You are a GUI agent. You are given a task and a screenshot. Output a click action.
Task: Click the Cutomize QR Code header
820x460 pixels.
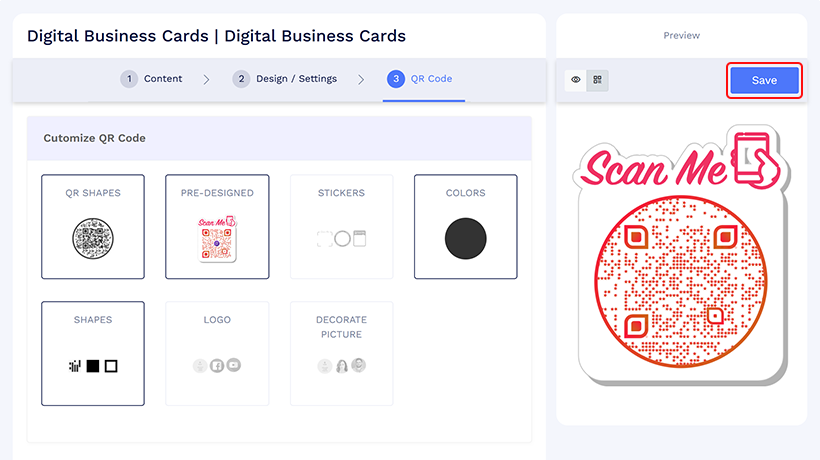[x=95, y=138]
